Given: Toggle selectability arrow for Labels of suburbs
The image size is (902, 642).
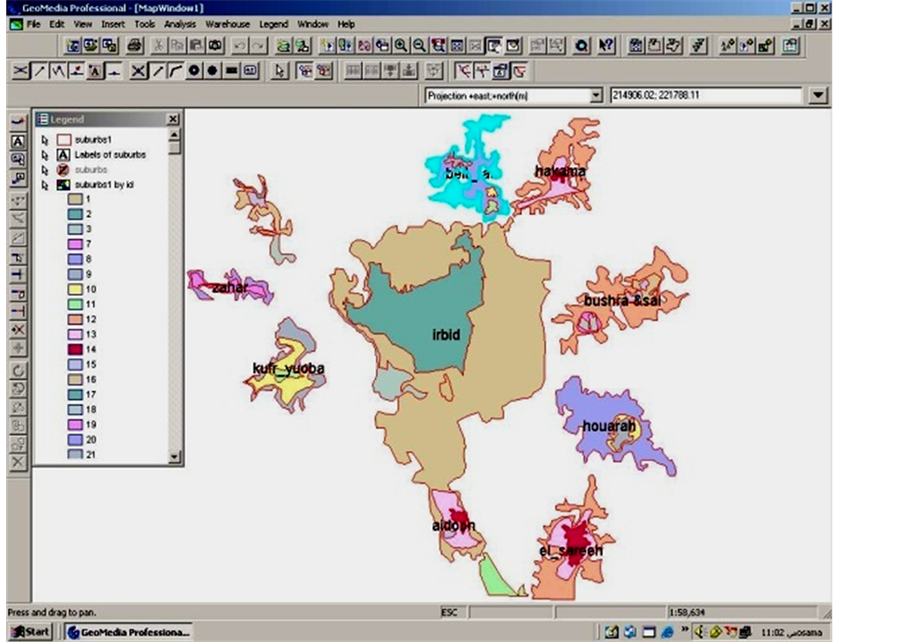Looking at the screenshot, I should (45, 155).
